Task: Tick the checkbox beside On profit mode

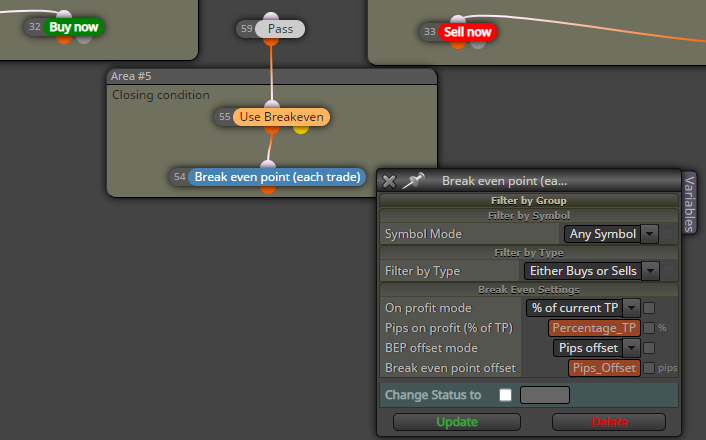Action: (649, 308)
